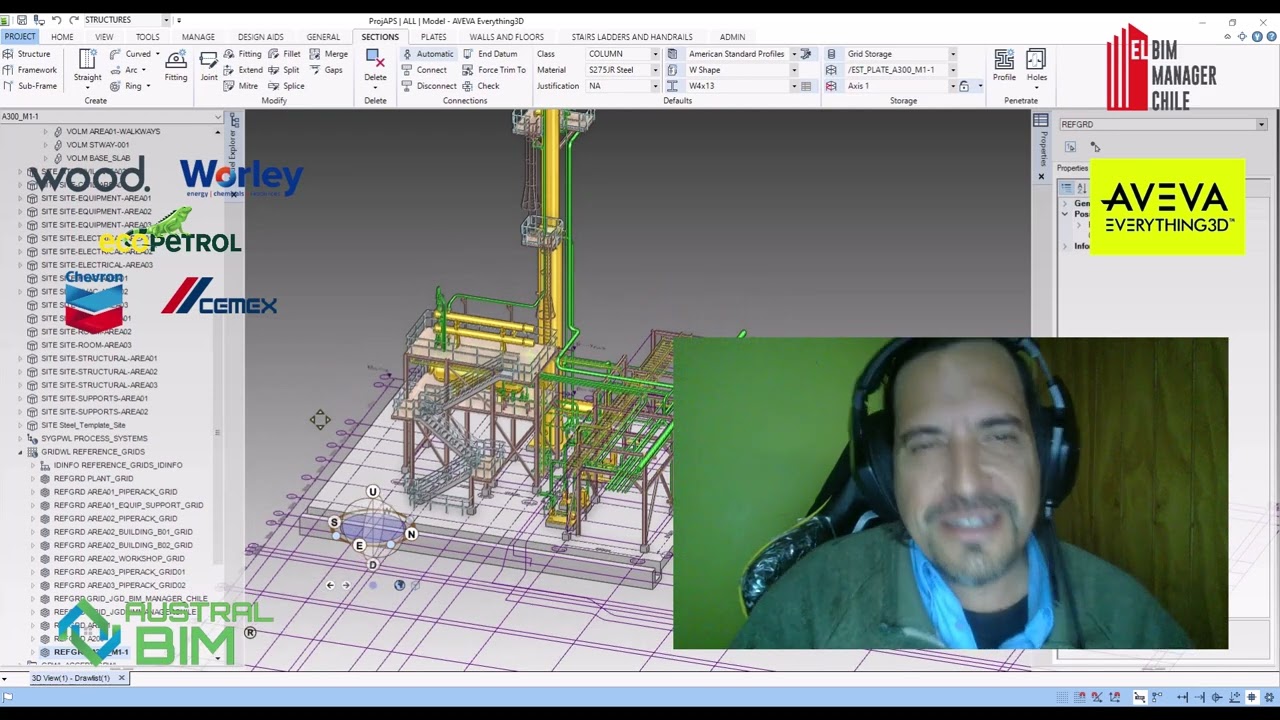Viewport: 1280px width, 720px height.
Task: Open the Curved section dropdown
Action: coord(156,54)
